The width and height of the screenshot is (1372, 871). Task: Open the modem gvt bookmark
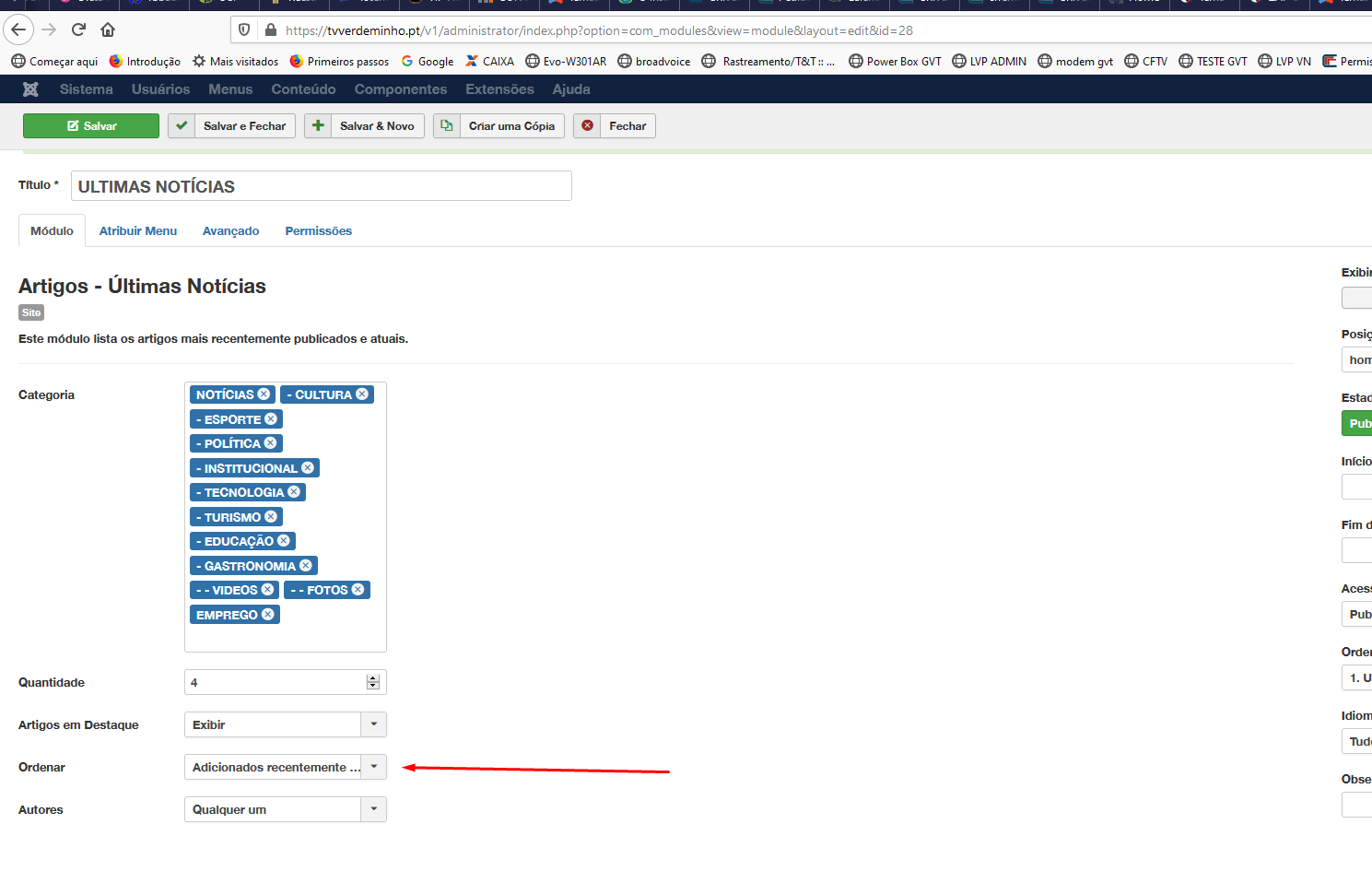click(1075, 62)
